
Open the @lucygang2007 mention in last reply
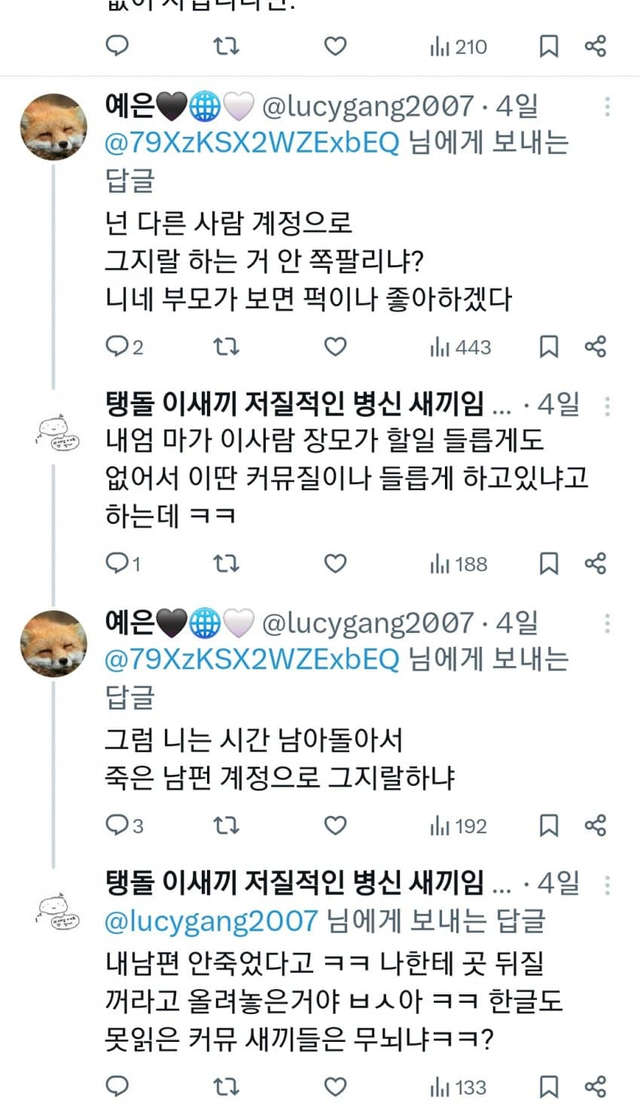(x=211, y=920)
